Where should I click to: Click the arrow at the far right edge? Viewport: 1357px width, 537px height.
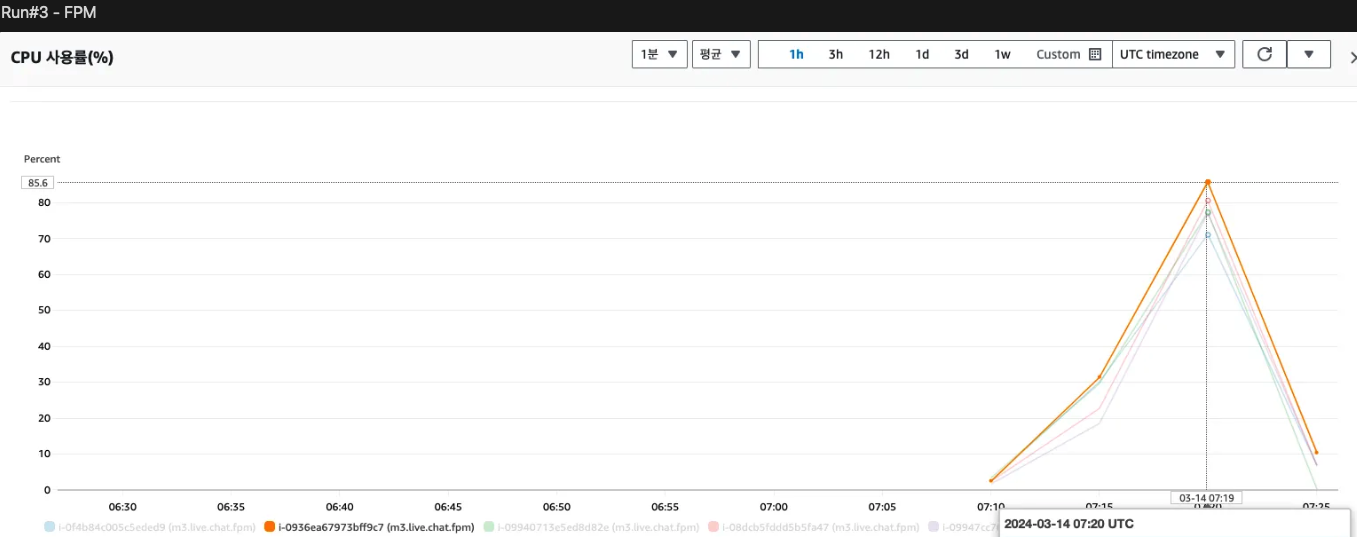click(1351, 58)
